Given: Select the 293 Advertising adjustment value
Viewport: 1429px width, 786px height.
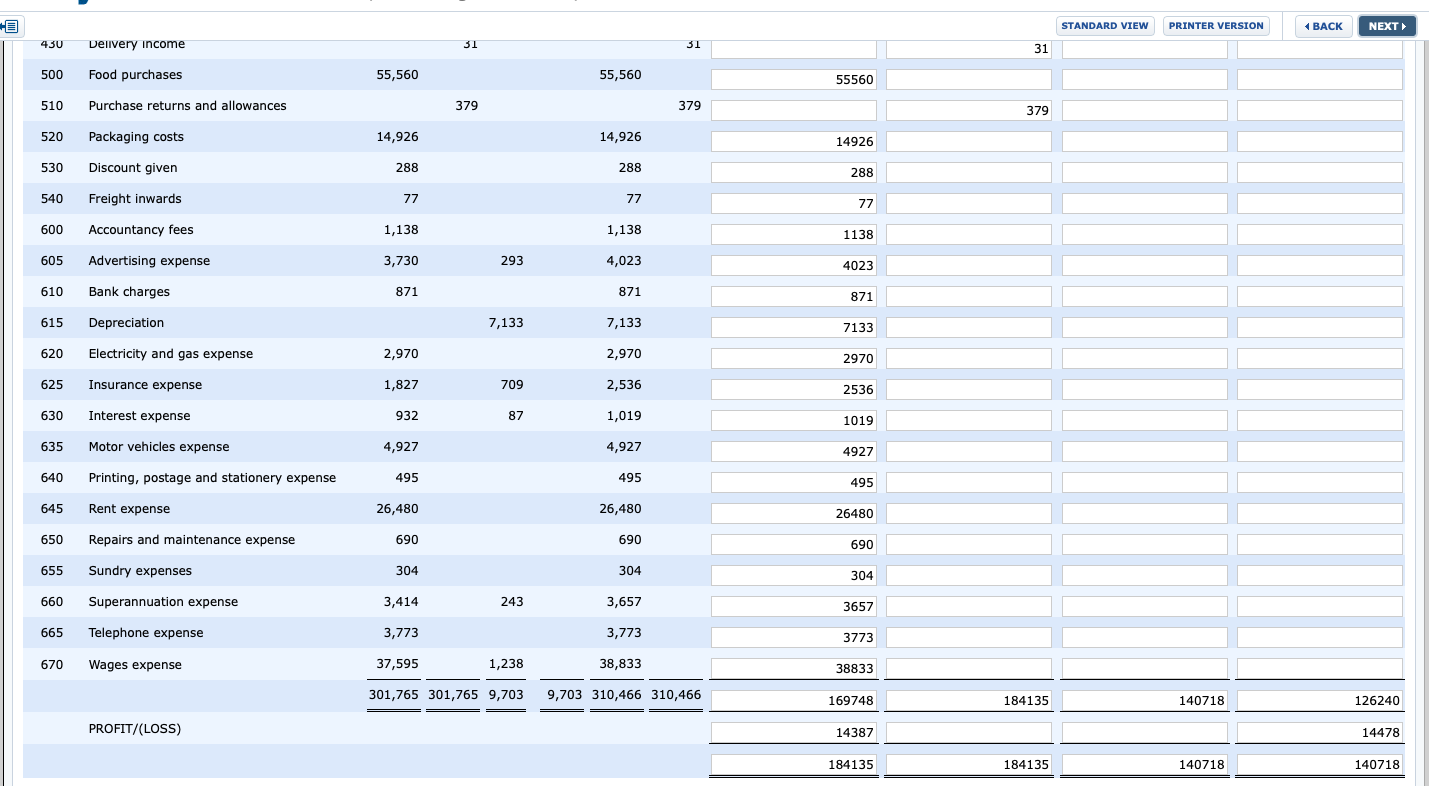Looking at the screenshot, I should click(512, 261).
